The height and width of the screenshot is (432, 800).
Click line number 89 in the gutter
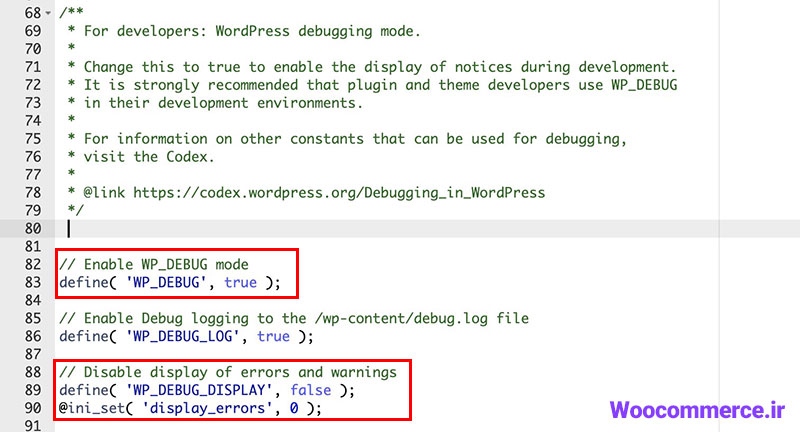pos(33,390)
